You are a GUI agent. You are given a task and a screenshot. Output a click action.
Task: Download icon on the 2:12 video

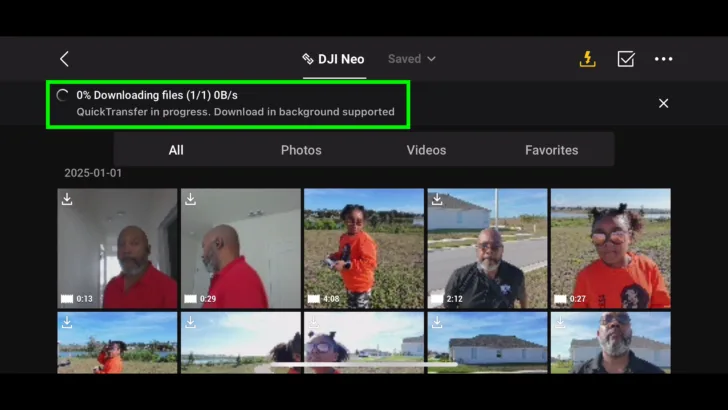[x=437, y=199]
